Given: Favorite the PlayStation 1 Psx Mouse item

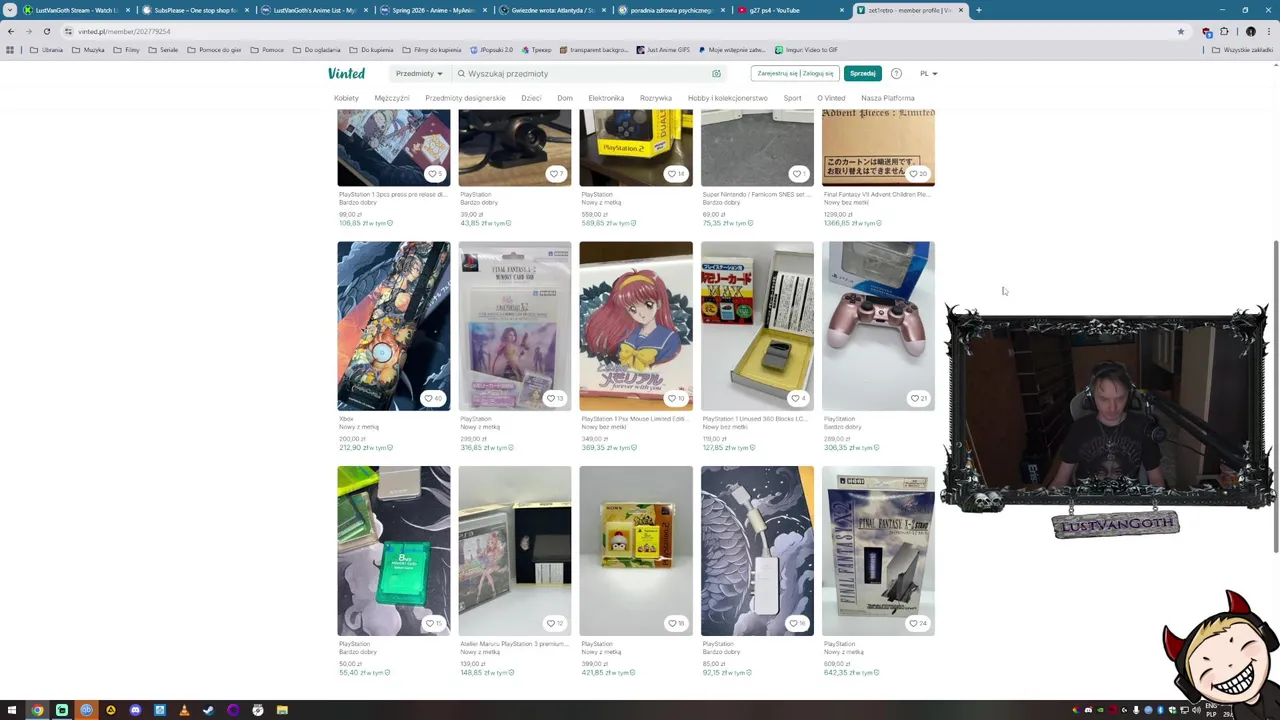Looking at the screenshot, I should click(x=675, y=398).
